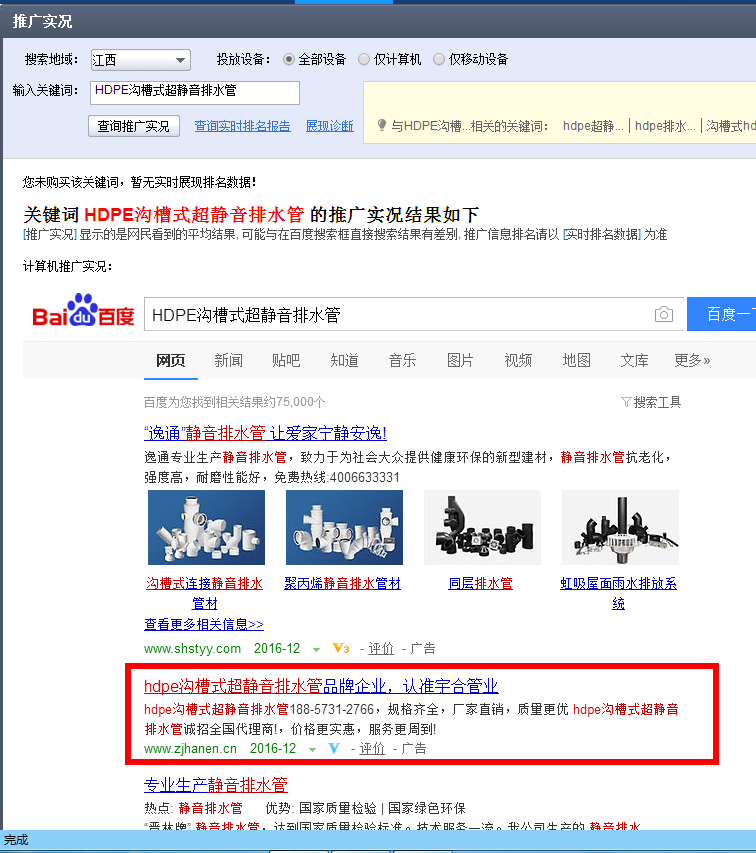This screenshot has height=853, width=756.
Task: Click the V3 credibility badge icon
Action: (340, 648)
